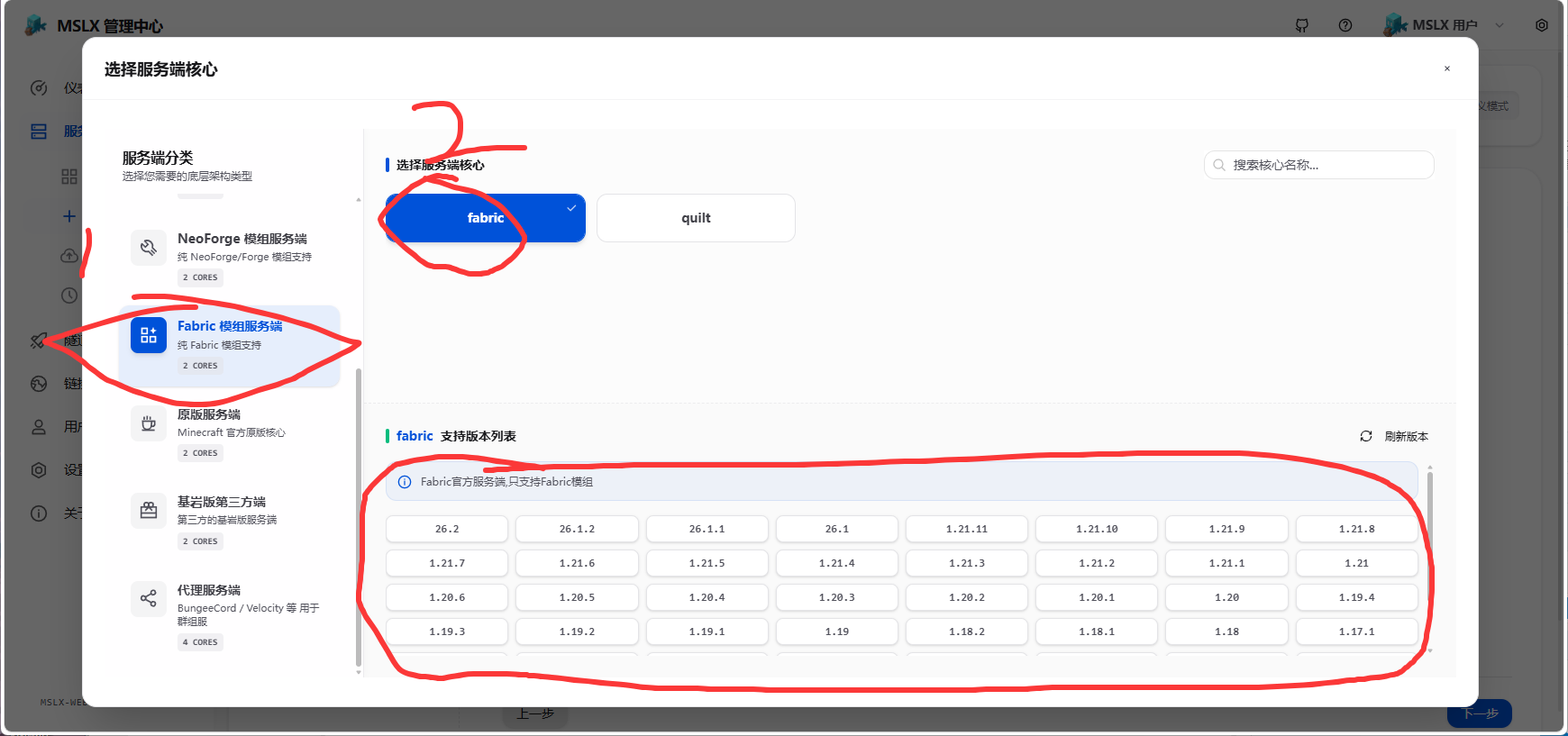Open the help question mark icon
The image size is (1568, 736).
(1345, 25)
